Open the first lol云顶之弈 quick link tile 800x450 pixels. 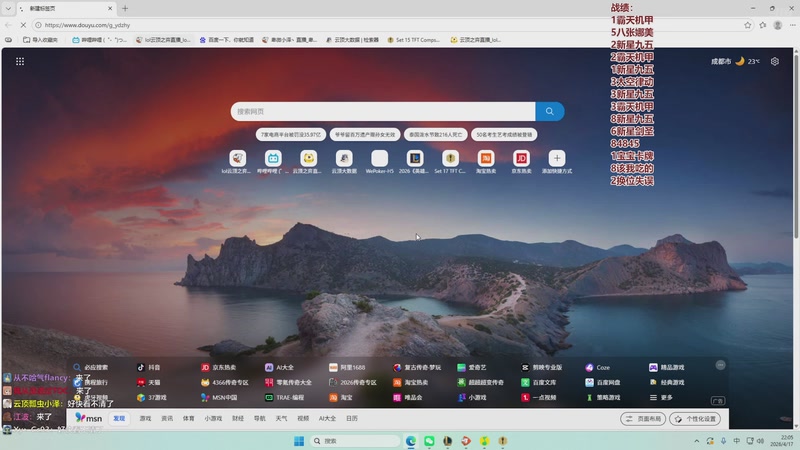point(237,159)
